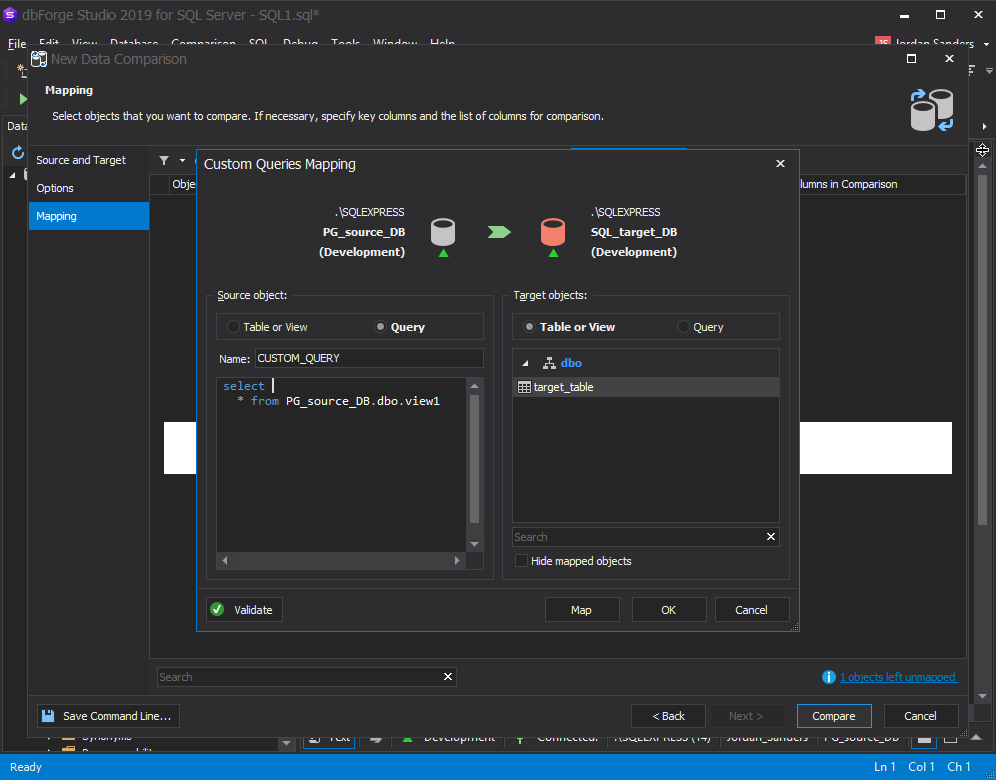Open the filter dropdown arrow
This screenshot has height=780, width=996.
click(x=182, y=161)
